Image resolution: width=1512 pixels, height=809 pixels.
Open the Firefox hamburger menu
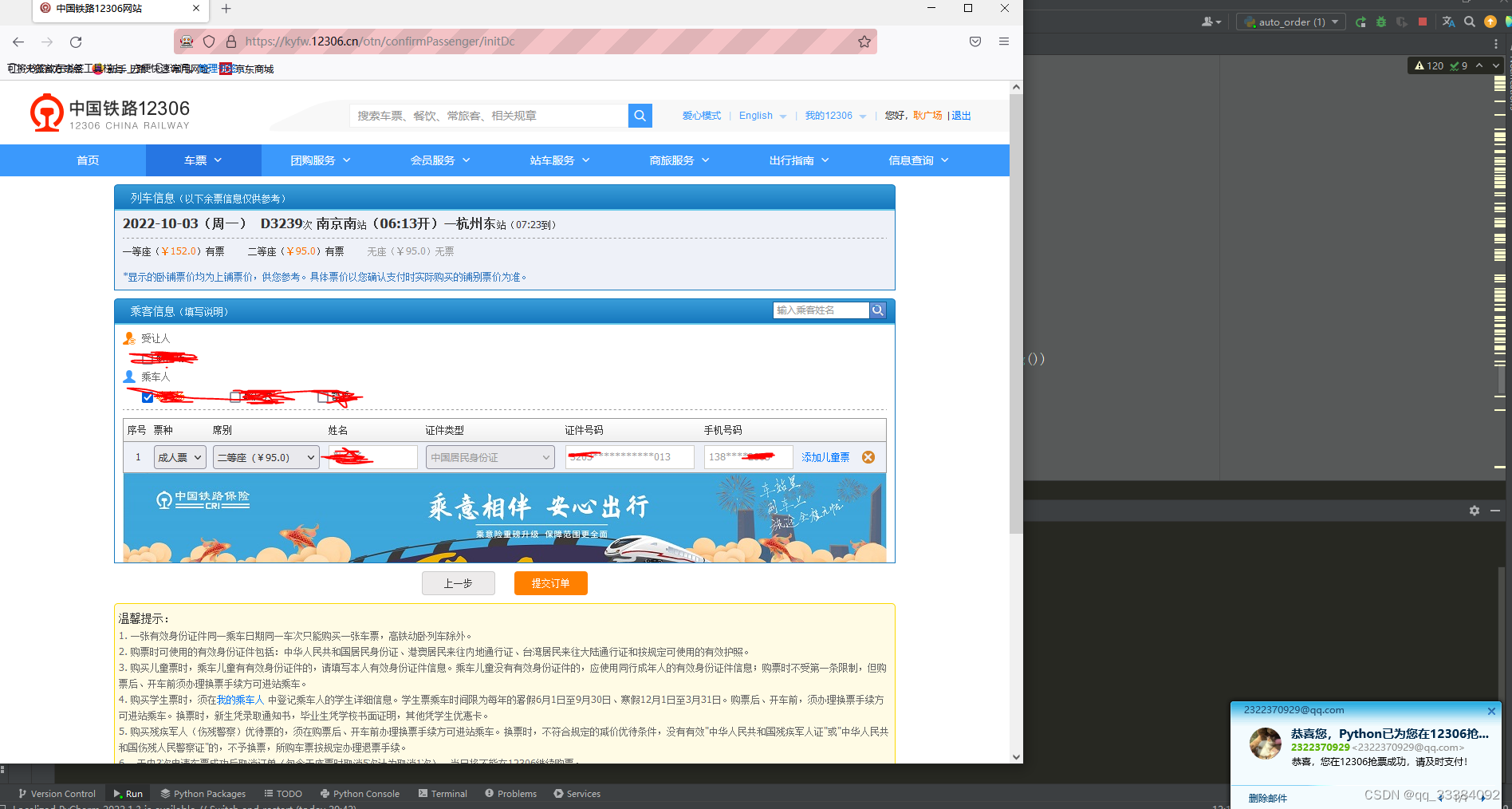coord(1004,41)
